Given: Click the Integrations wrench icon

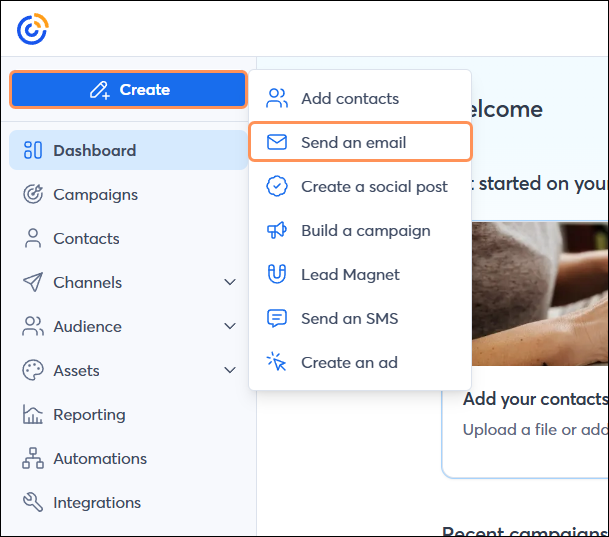Looking at the screenshot, I should [x=33, y=502].
